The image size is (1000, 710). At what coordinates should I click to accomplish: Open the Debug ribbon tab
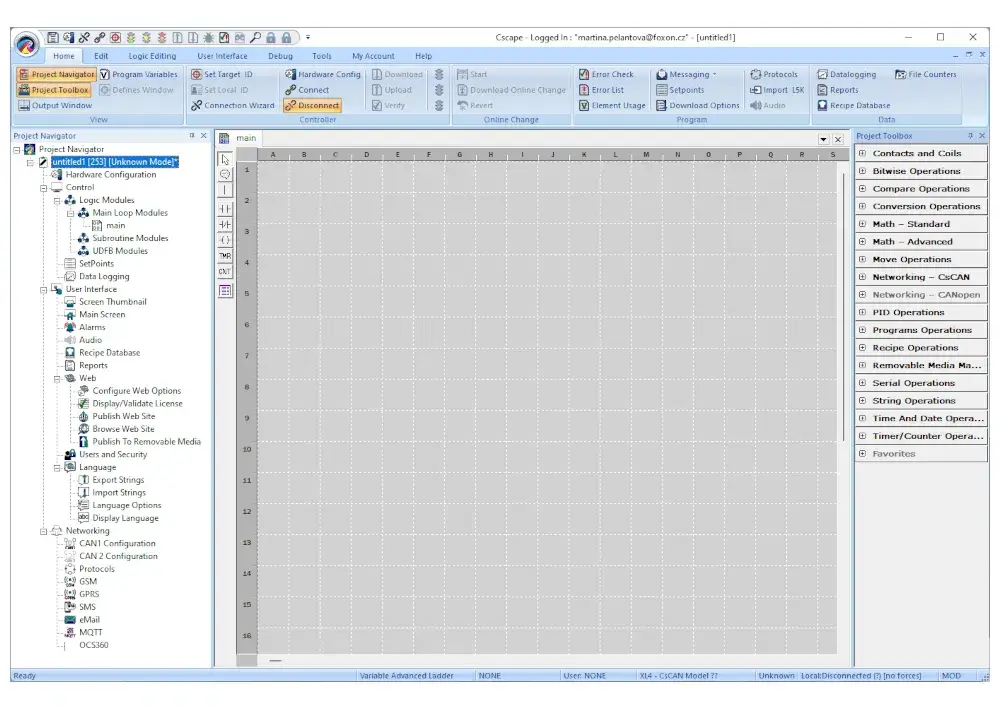coord(280,56)
